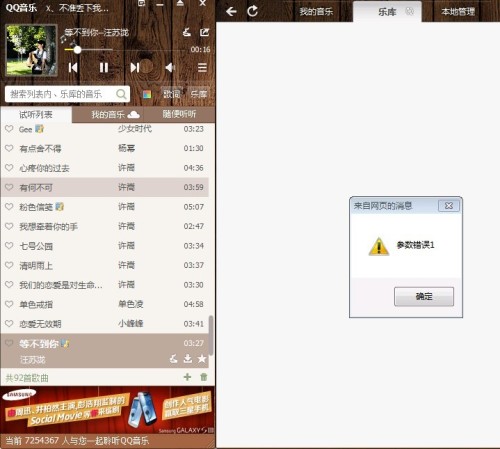Click the 参数错误1 message text
Screen dimensions: 500x449
tap(415, 245)
